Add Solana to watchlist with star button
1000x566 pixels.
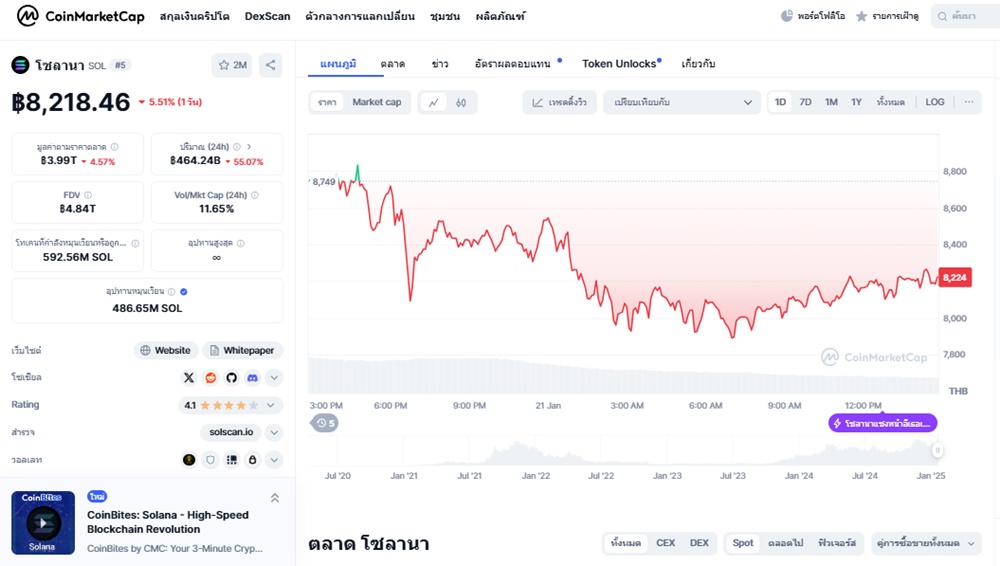pyautogui.click(x=232, y=64)
